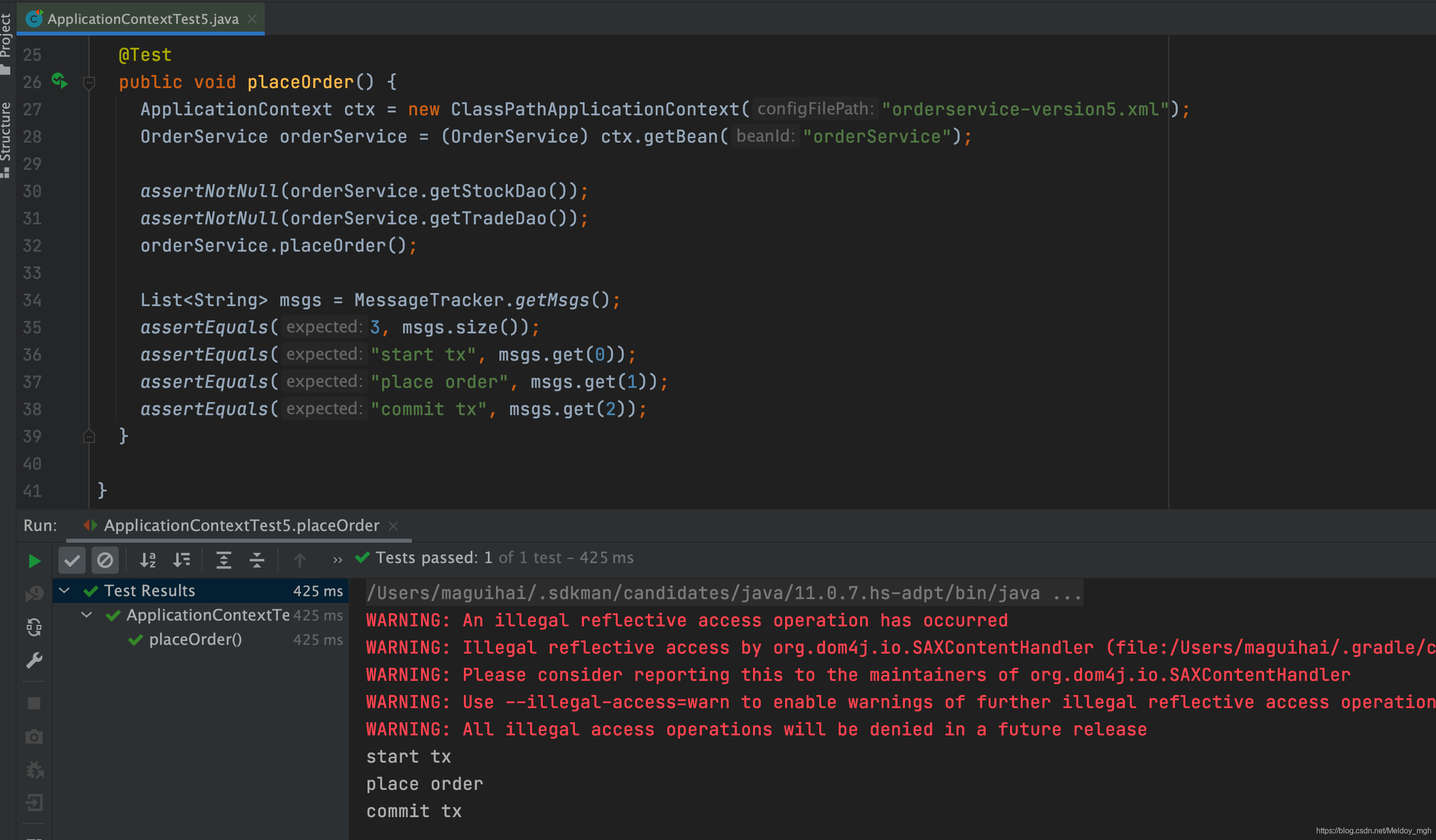Click the scroll up arrow in run panel
This screenshot has height=840, width=1436.
(300, 558)
